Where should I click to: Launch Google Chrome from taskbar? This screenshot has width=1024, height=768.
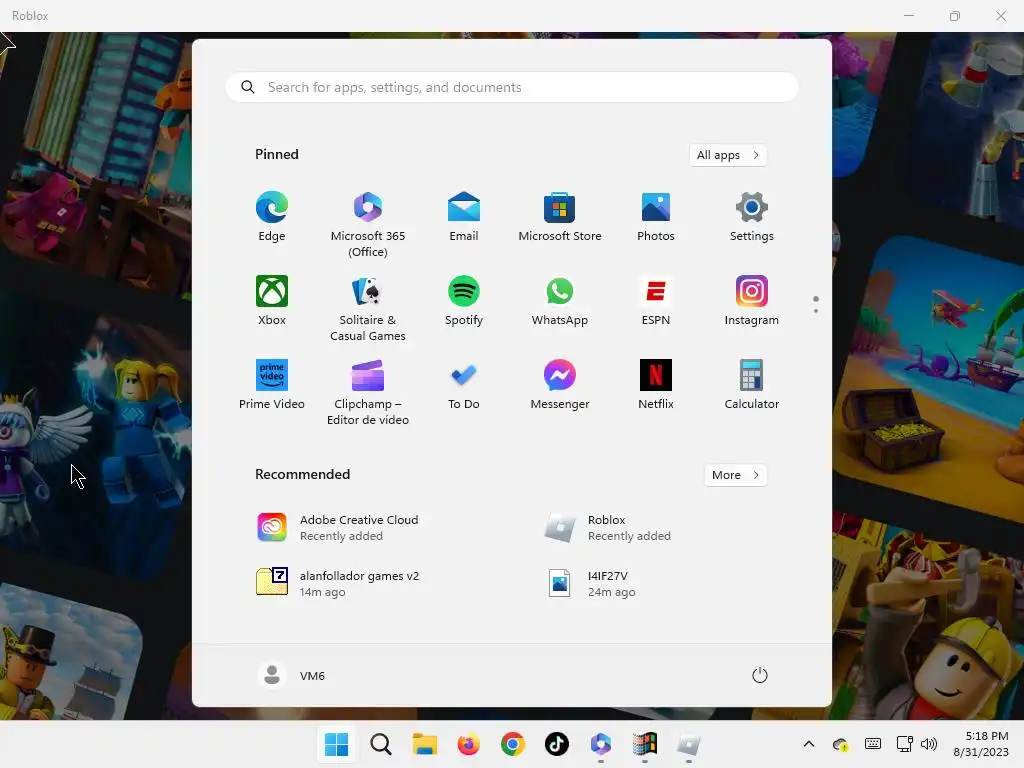tap(513, 744)
